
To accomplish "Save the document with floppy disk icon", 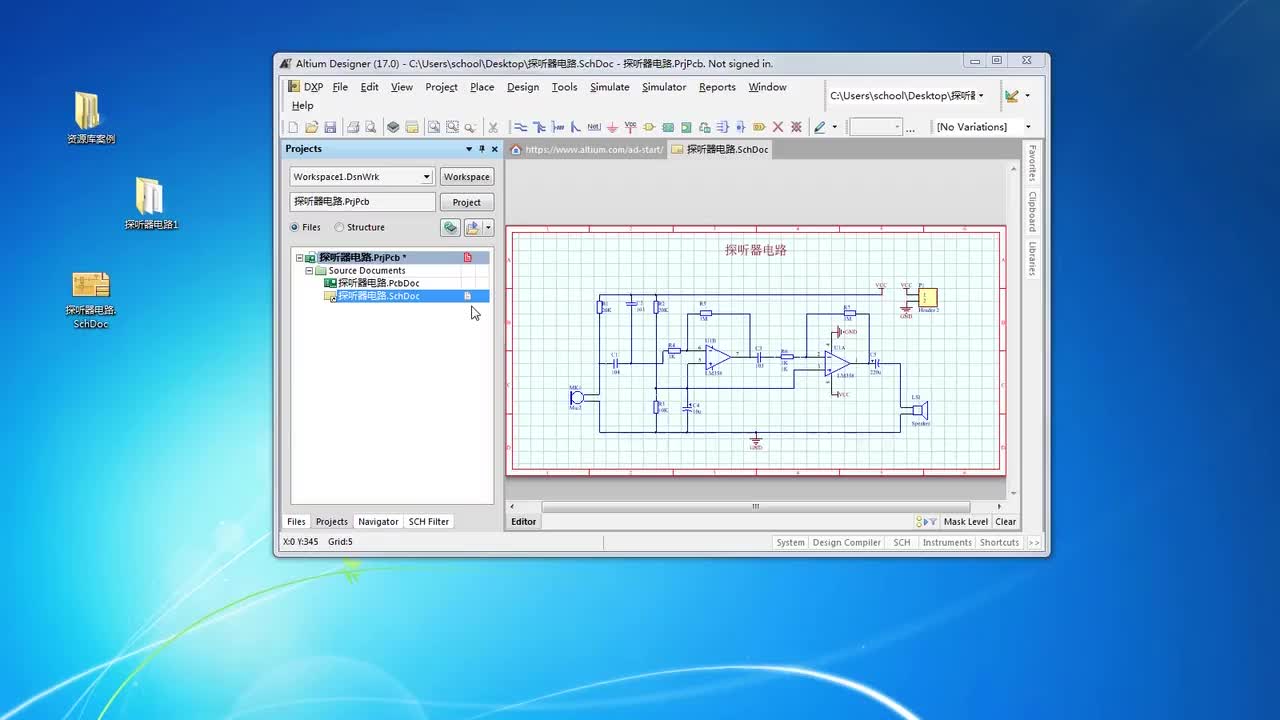I will pos(330,127).
